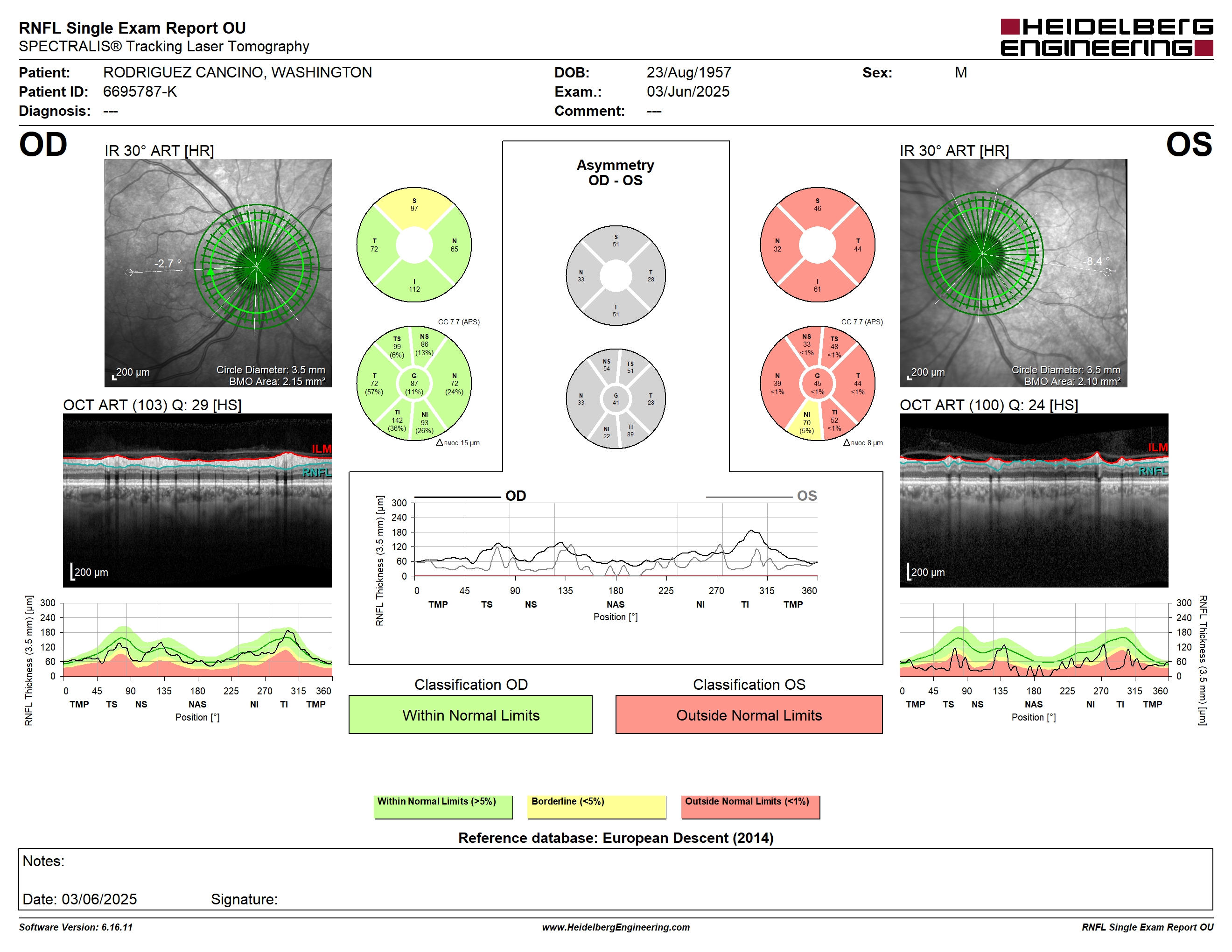The image size is (1232, 952).
Task: Click OS BMOC 8 µm delta label
Action: [863, 443]
